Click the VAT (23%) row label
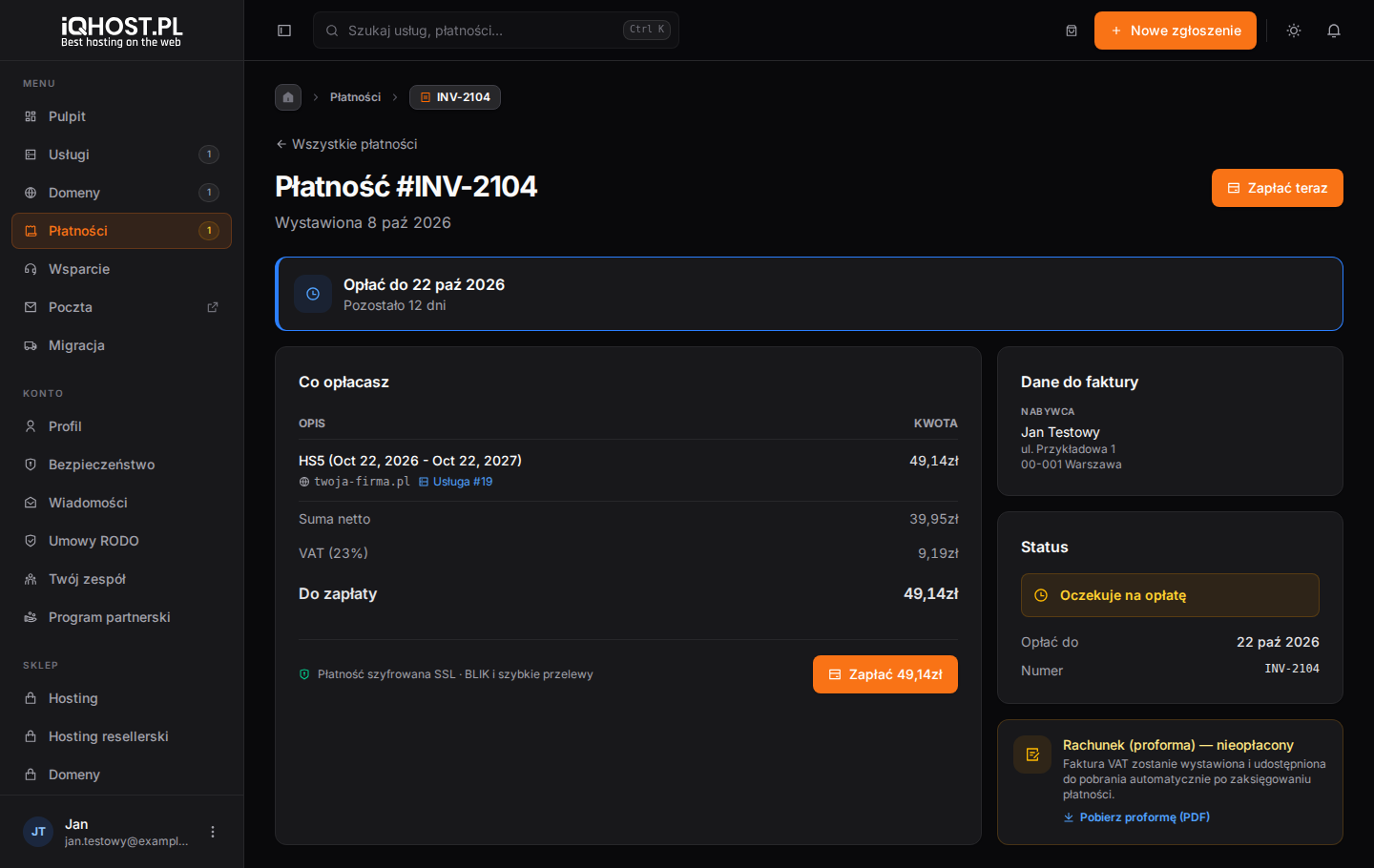The image size is (1374, 868). (333, 553)
